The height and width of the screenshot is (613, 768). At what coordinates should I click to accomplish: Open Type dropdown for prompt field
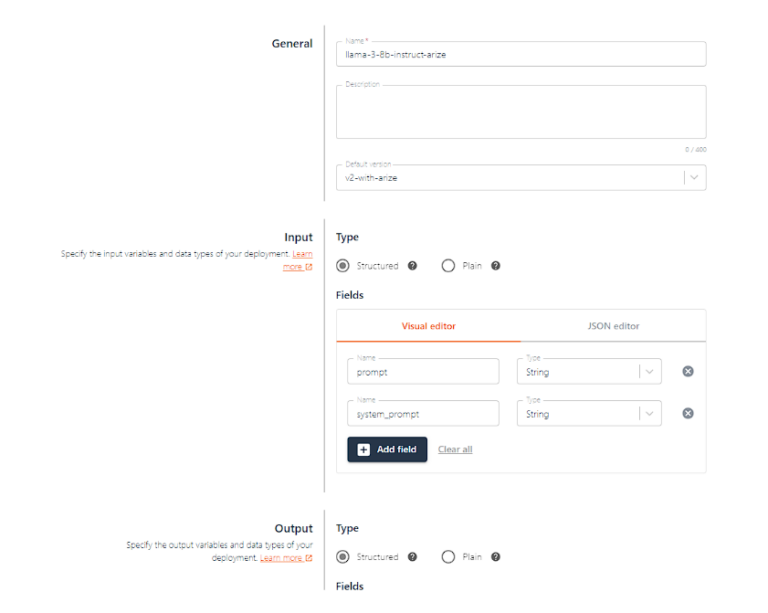click(x=589, y=372)
